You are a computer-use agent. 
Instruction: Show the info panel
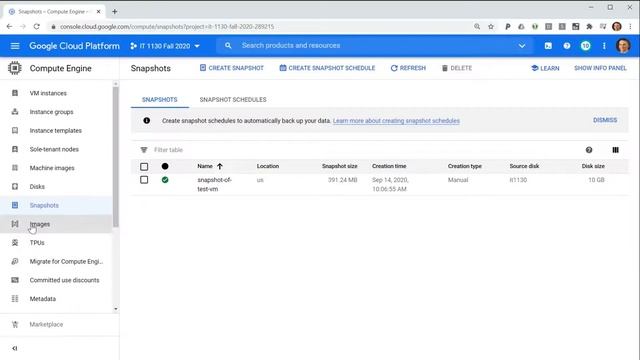tap(600, 68)
